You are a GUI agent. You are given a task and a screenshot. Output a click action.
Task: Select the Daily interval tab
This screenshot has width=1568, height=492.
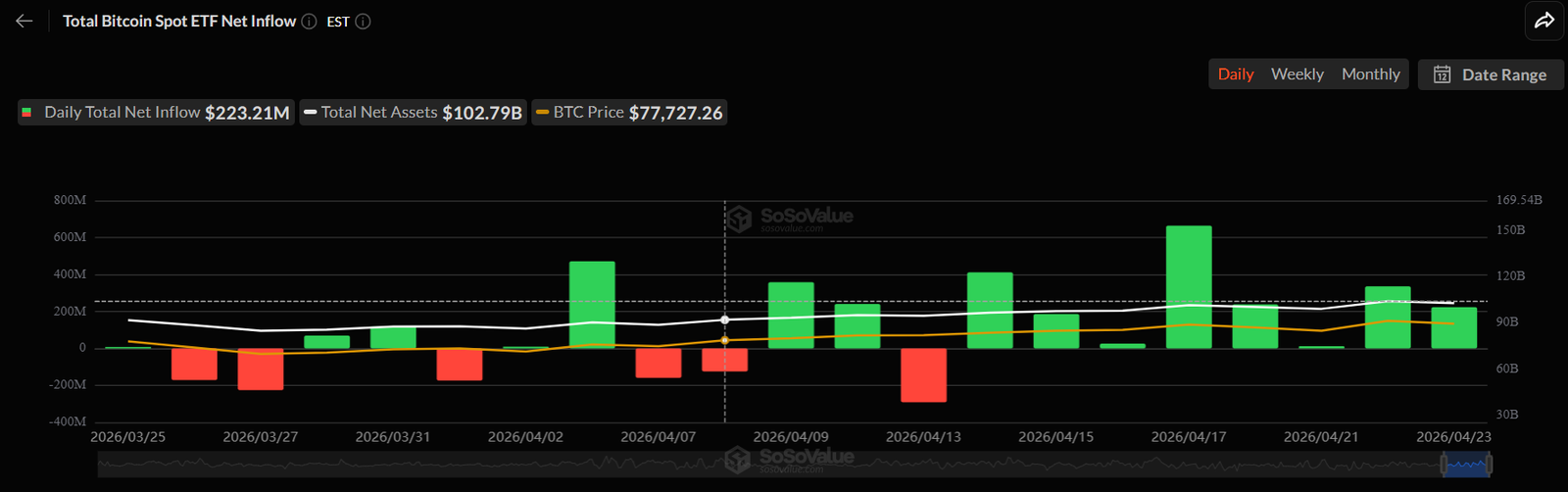tap(1235, 74)
